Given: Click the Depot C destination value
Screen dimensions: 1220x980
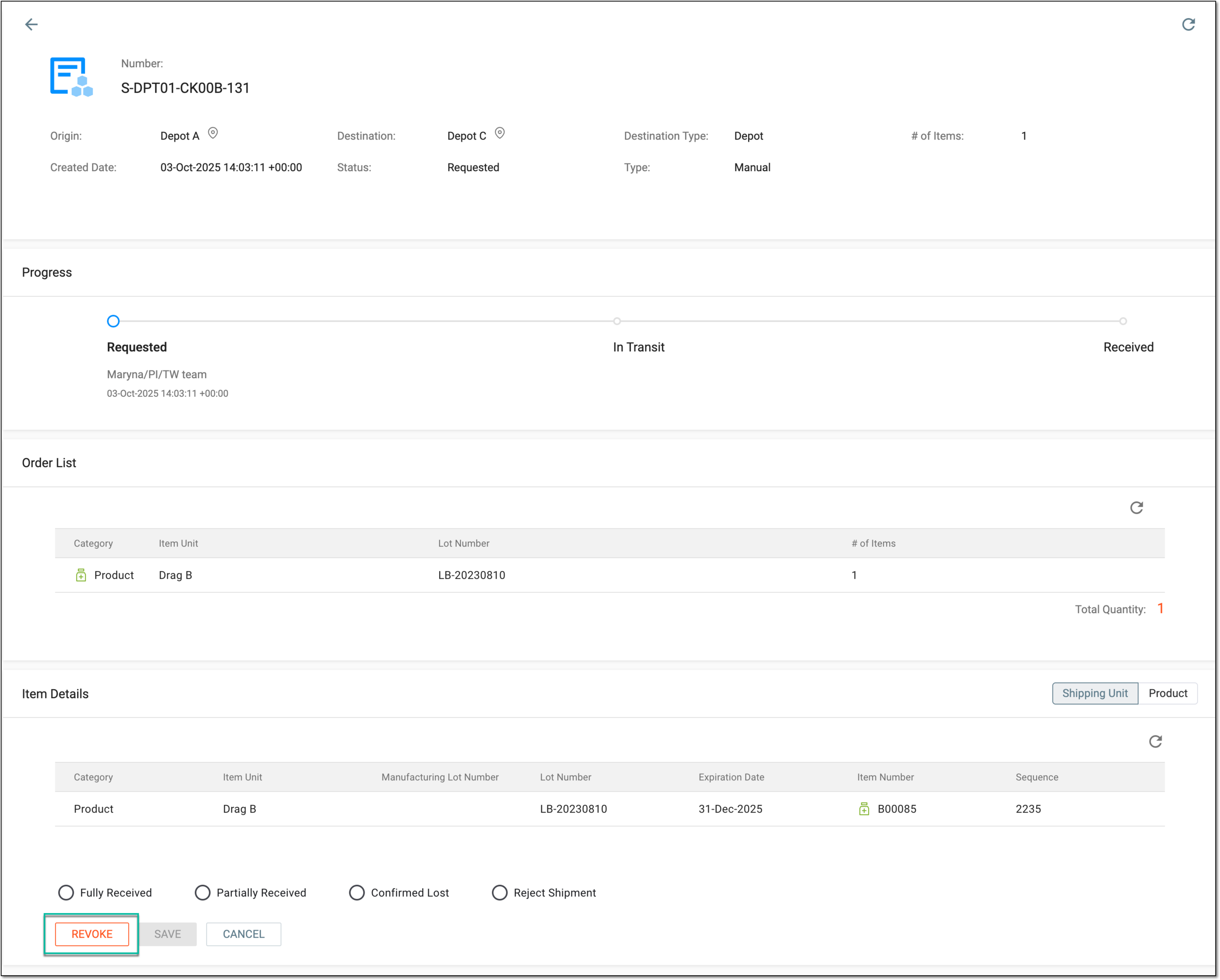Looking at the screenshot, I should 467,136.
